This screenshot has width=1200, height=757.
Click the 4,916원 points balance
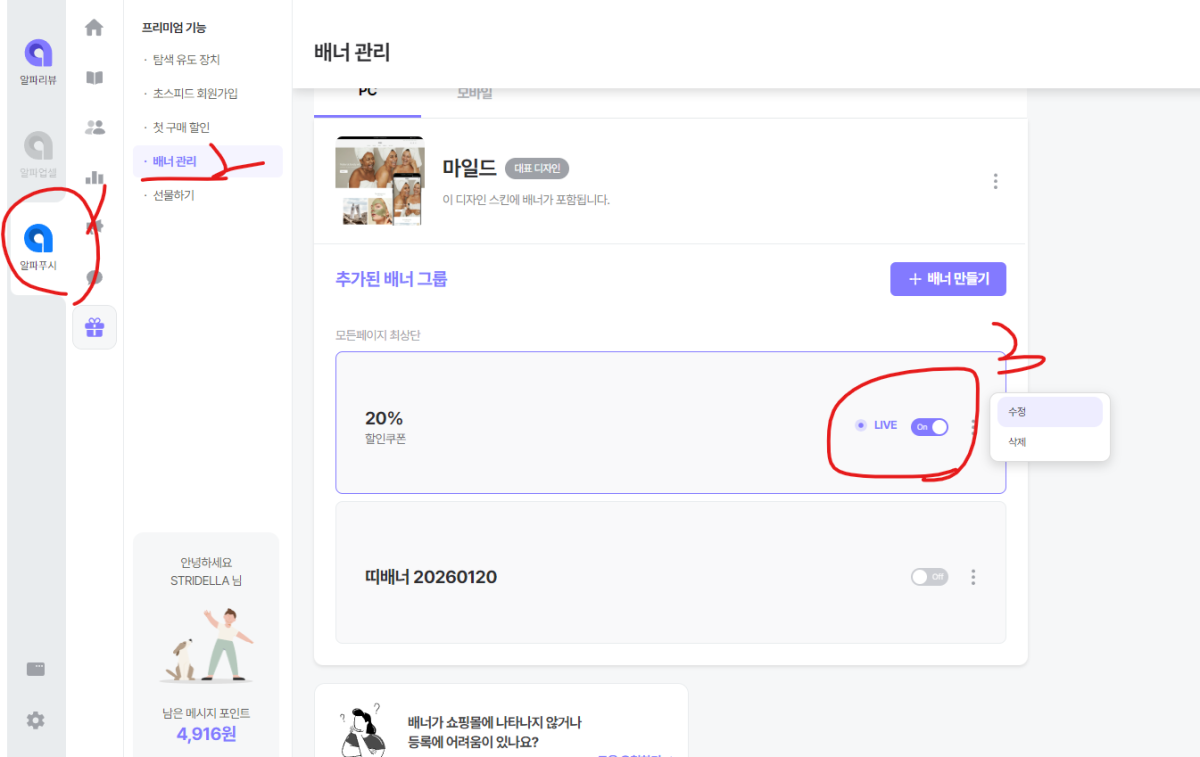[x=206, y=735]
